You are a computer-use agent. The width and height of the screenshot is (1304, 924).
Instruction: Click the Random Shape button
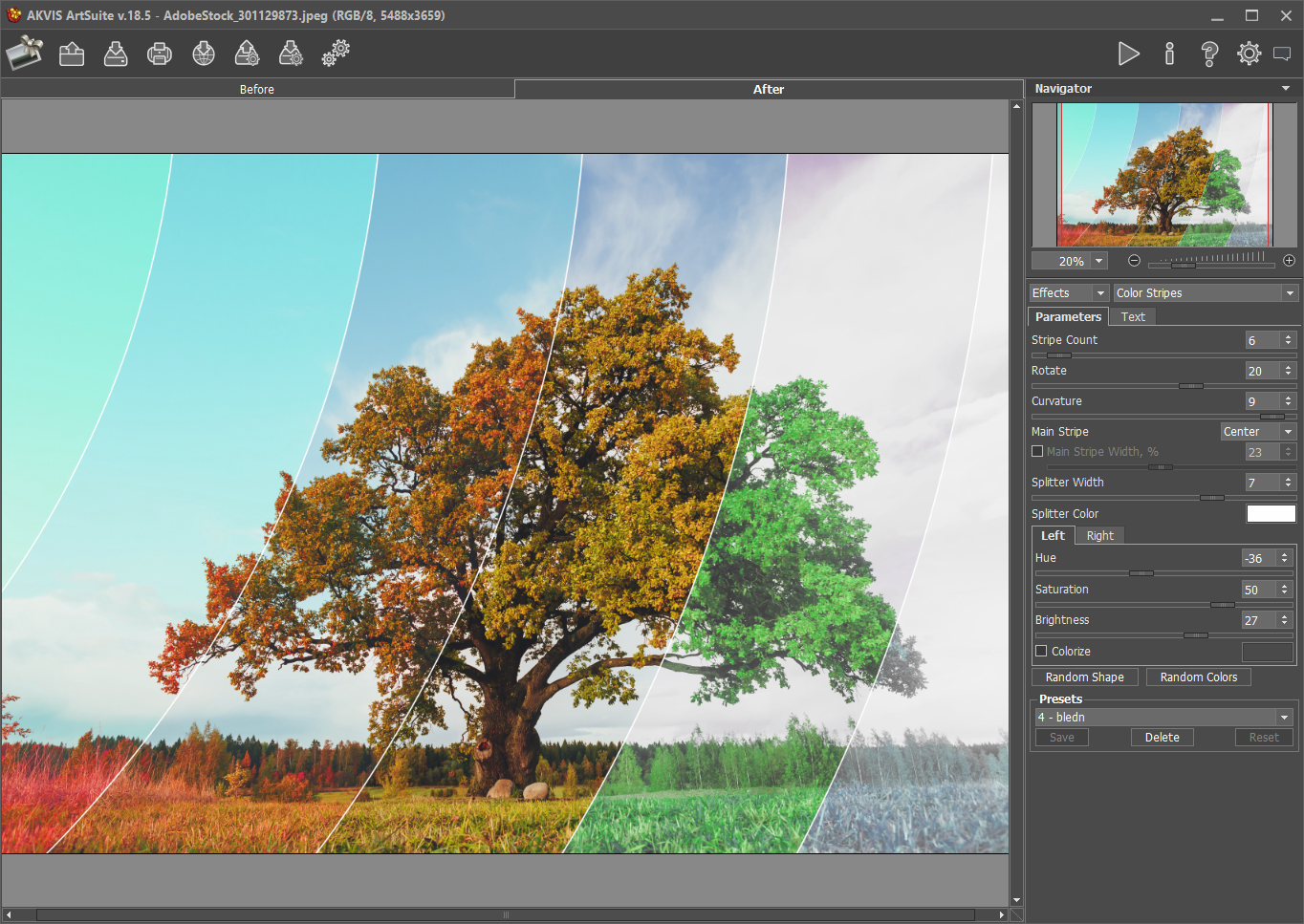(1084, 677)
